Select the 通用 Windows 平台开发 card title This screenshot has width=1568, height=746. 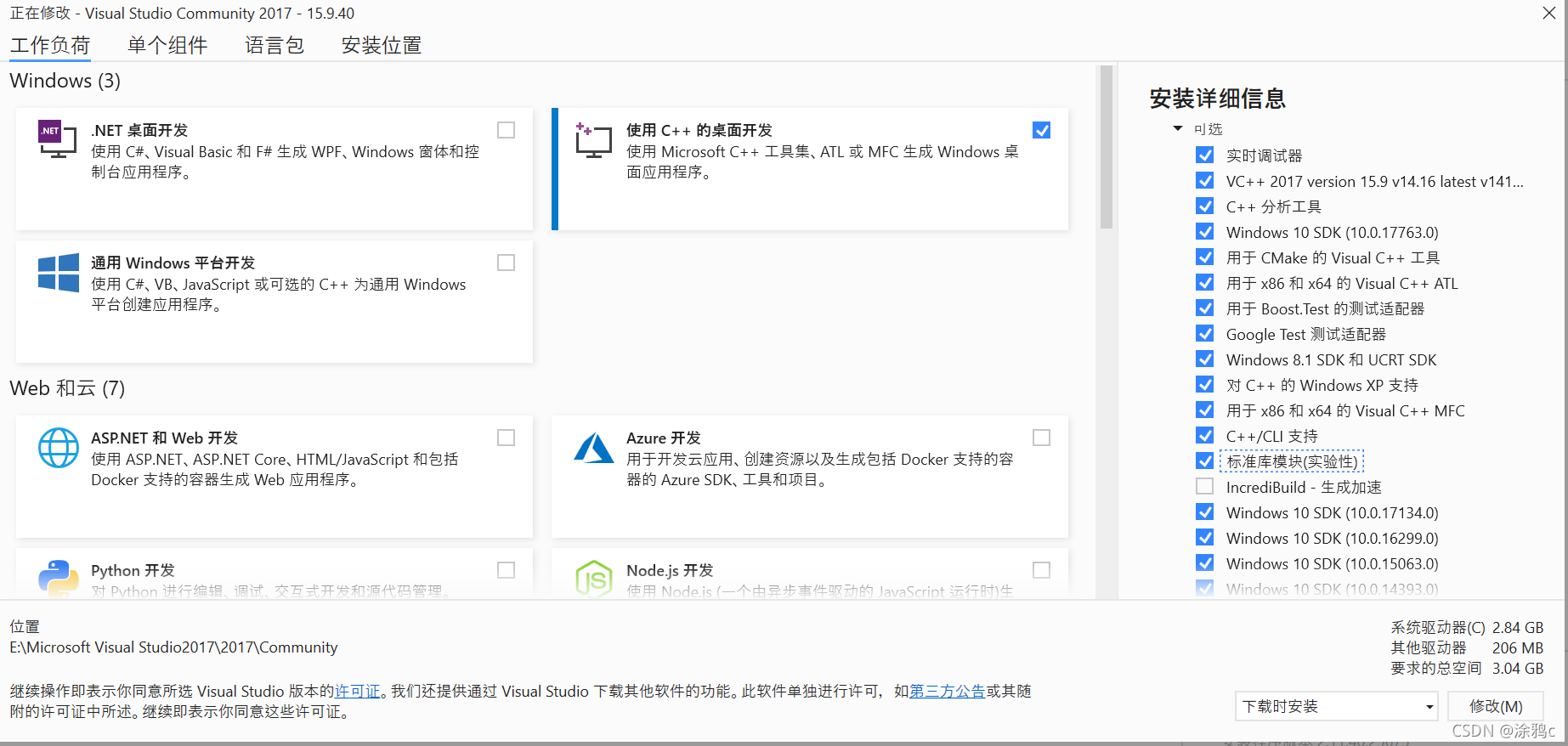tap(173, 263)
